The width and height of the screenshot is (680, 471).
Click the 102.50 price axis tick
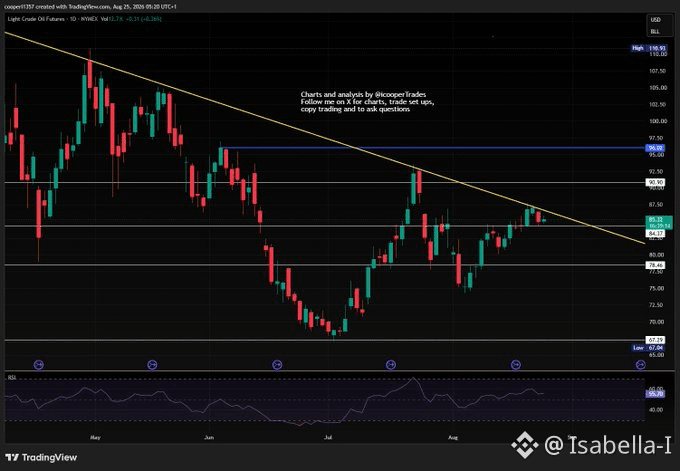coord(658,105)
